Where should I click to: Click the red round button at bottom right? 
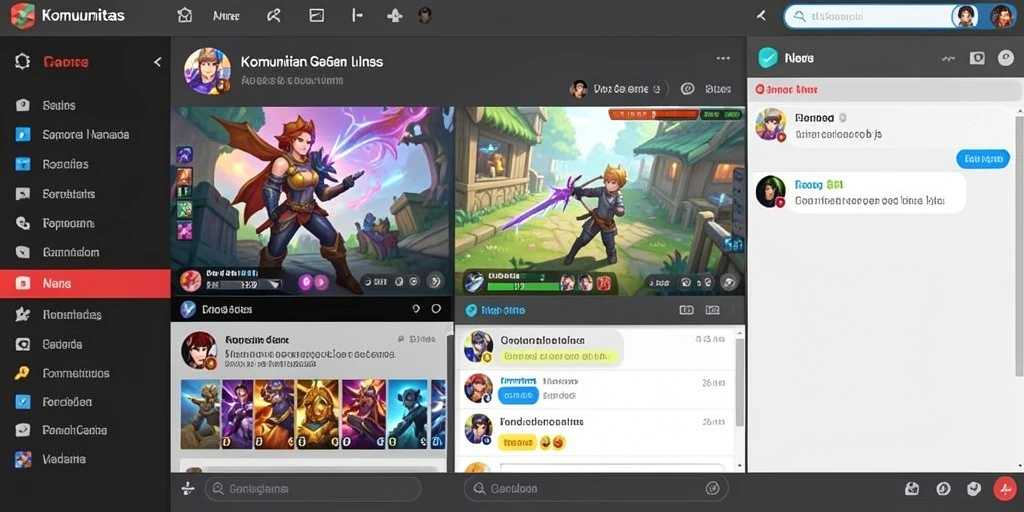(x=1003, y=488)
